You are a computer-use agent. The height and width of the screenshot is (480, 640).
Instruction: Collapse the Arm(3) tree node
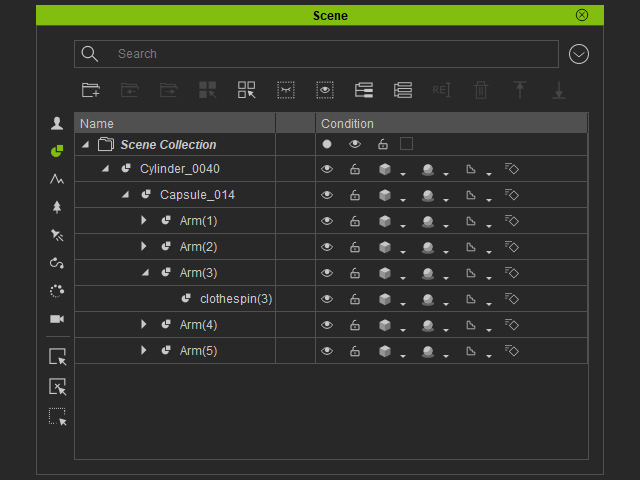pos(143,273)
